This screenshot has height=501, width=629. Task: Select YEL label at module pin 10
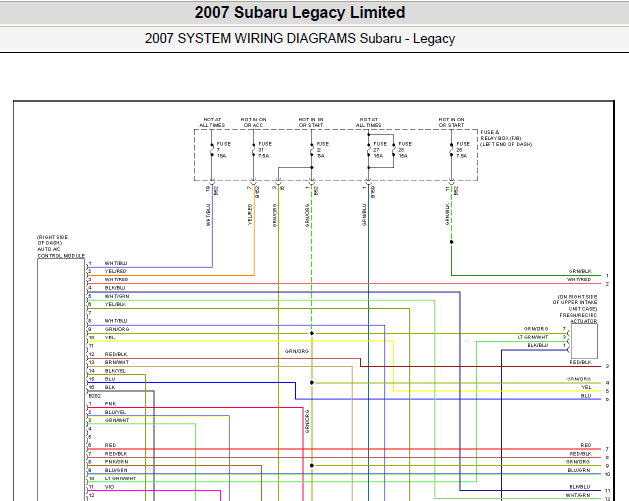110,337
